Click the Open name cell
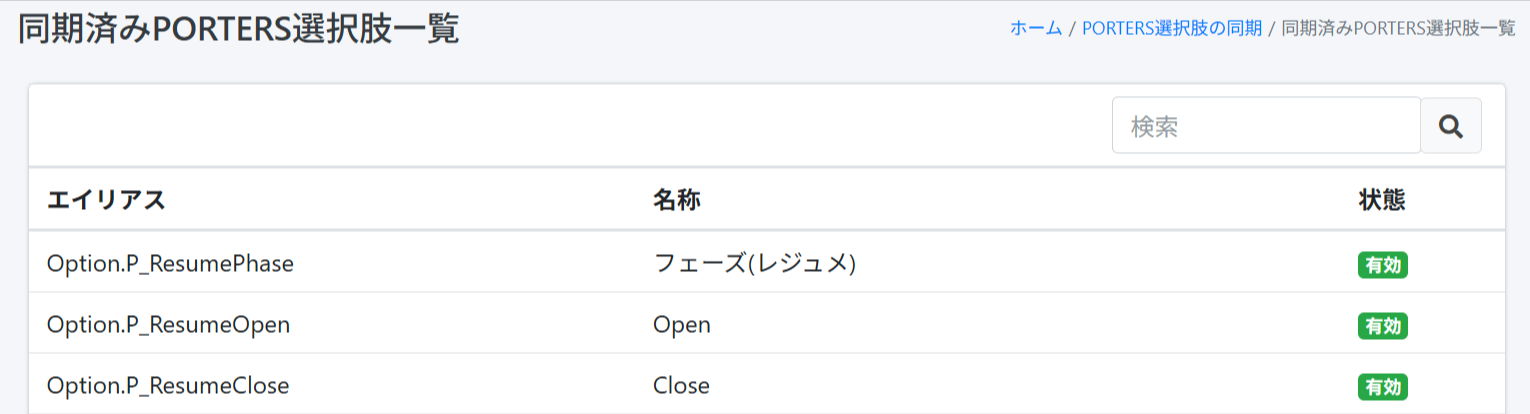 [x=682, y=325]
